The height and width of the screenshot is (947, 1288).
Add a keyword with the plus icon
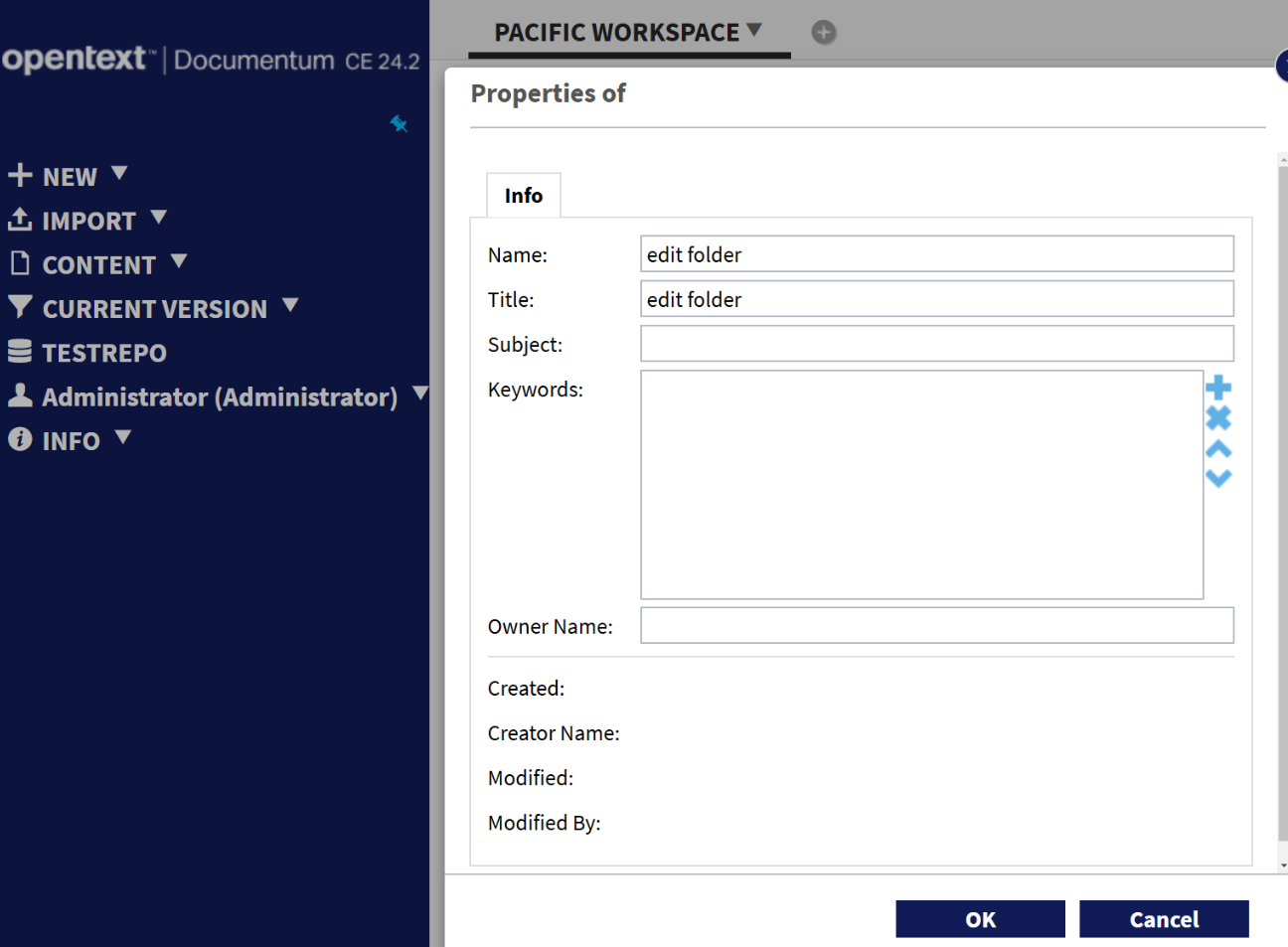[1218, 388]
